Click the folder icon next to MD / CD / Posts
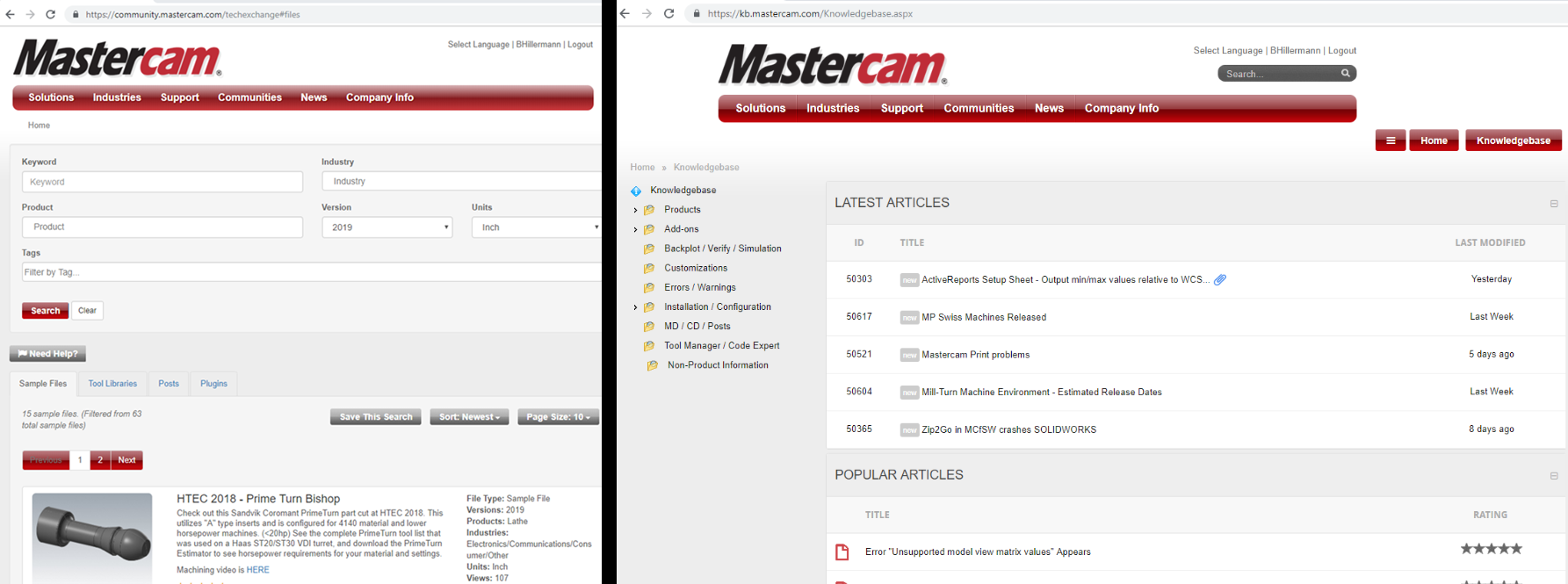 point(649,327)
